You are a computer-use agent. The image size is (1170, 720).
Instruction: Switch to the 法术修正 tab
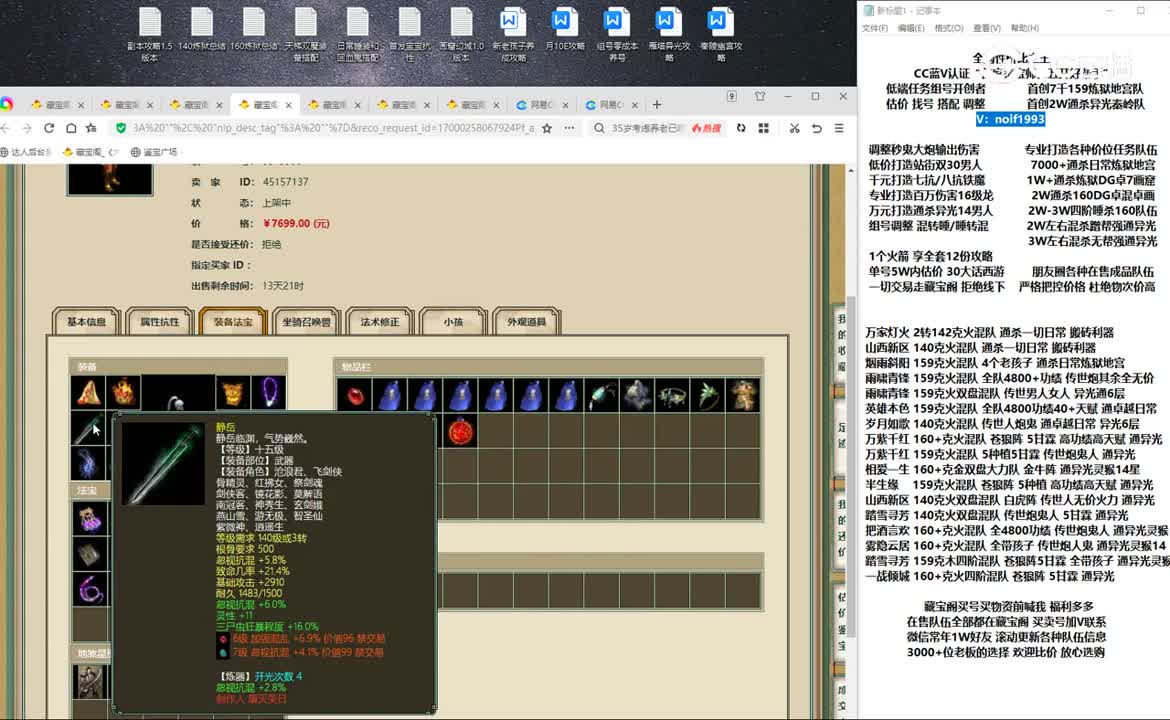tap(380, 322)
